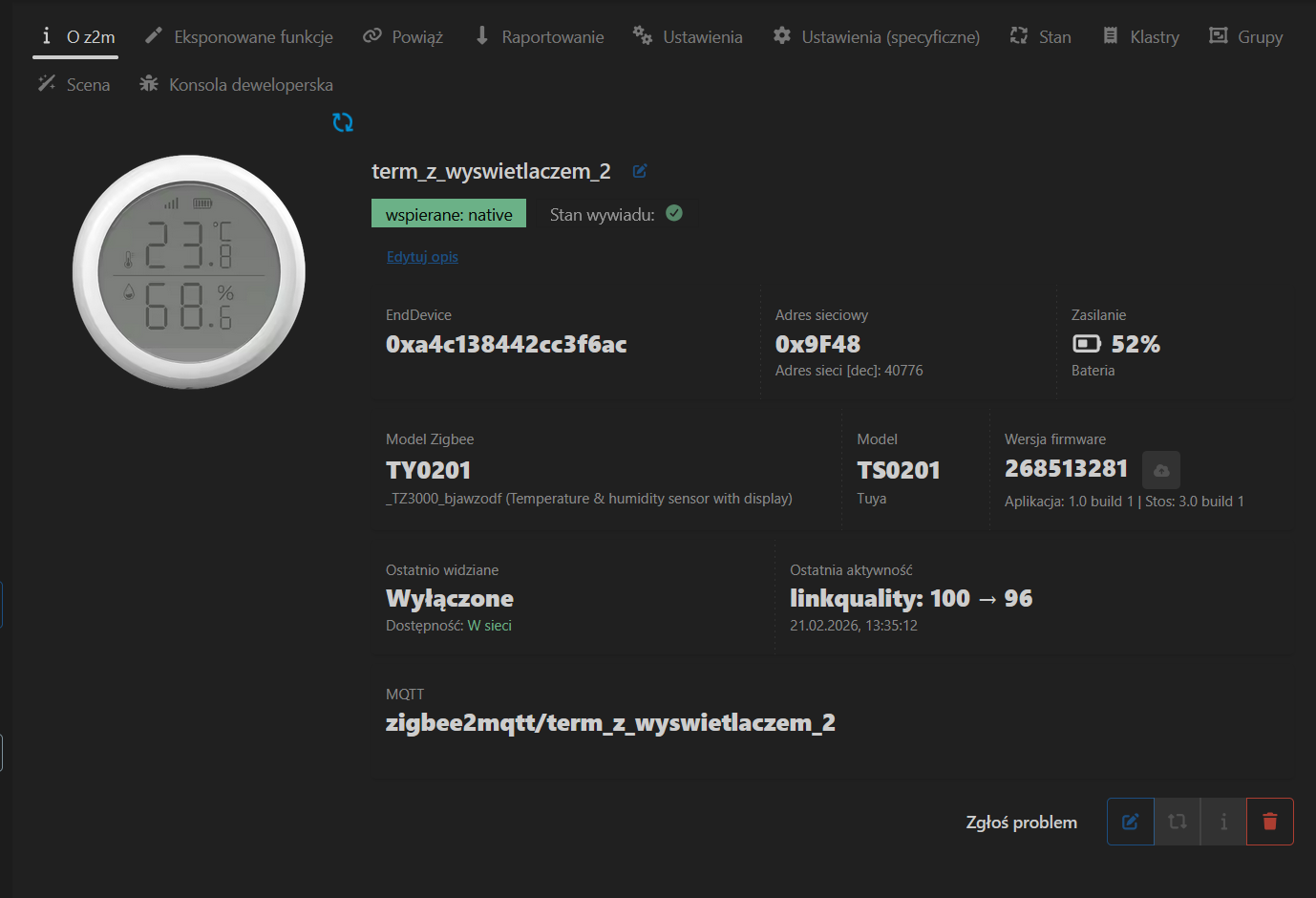This screenshot has height=898, width=1316.
Task: Click the firmware cloud update button
Action: coord(1161,470)
